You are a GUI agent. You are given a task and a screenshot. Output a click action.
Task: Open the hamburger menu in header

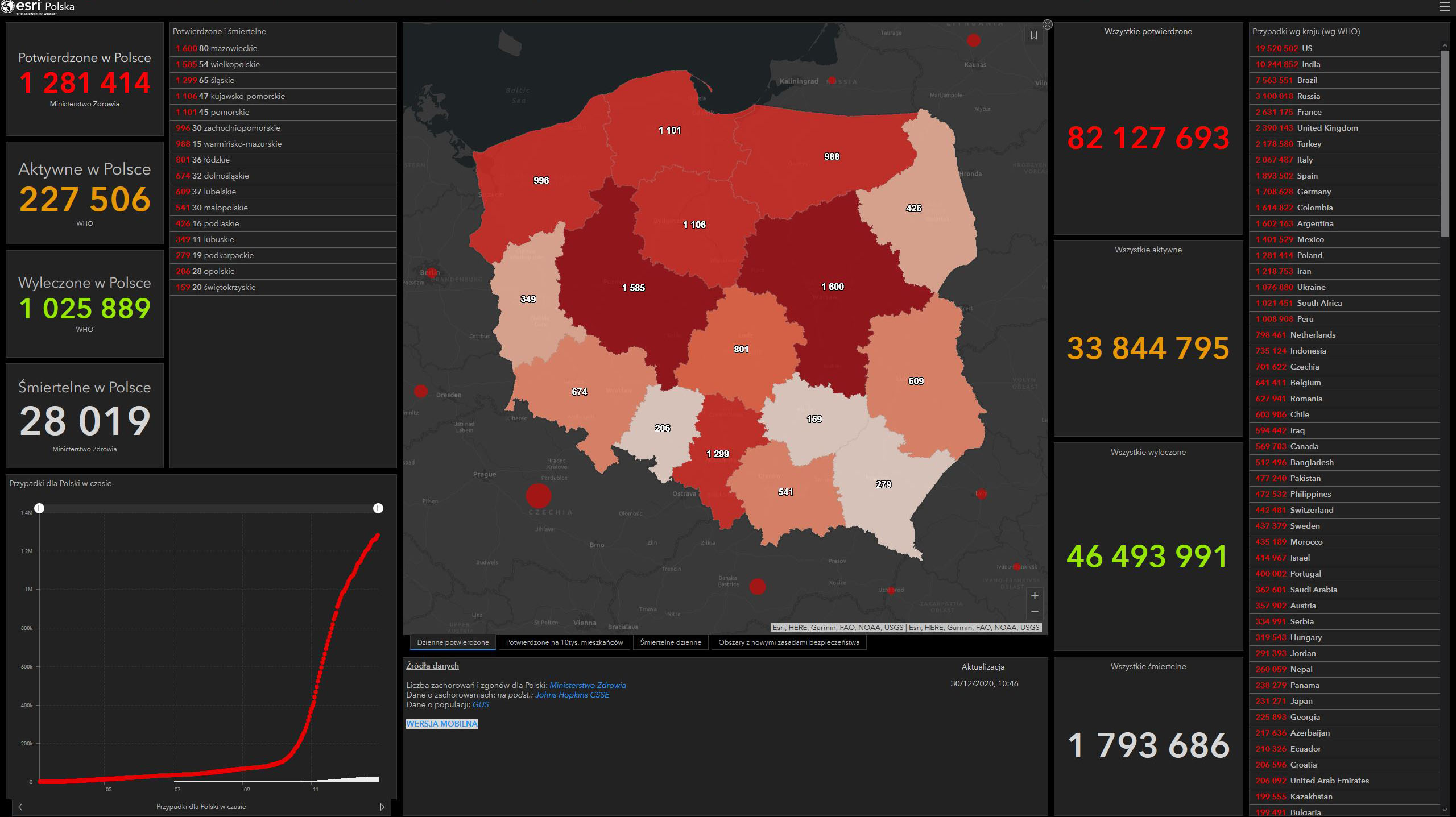(x=1444, y=7)
